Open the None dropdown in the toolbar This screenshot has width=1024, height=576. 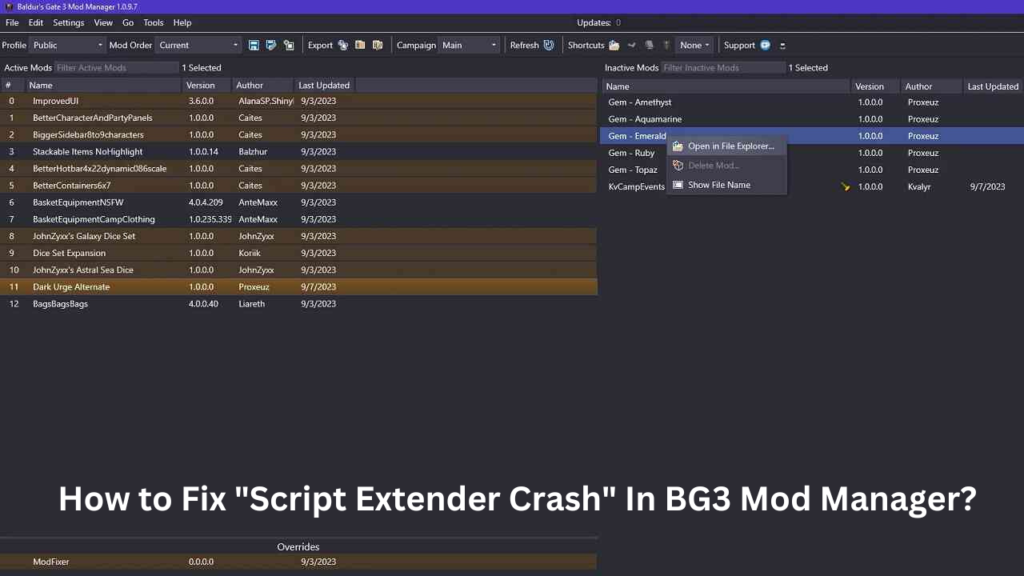pyautogui.click(x=694, y=44)
